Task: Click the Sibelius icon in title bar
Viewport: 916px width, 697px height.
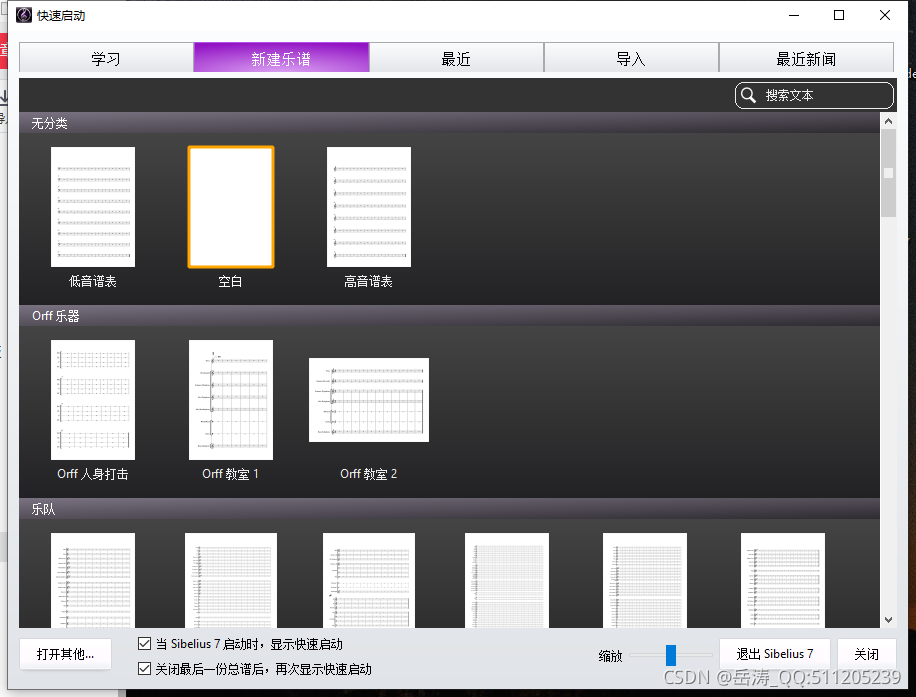Action: pos(24,15)
